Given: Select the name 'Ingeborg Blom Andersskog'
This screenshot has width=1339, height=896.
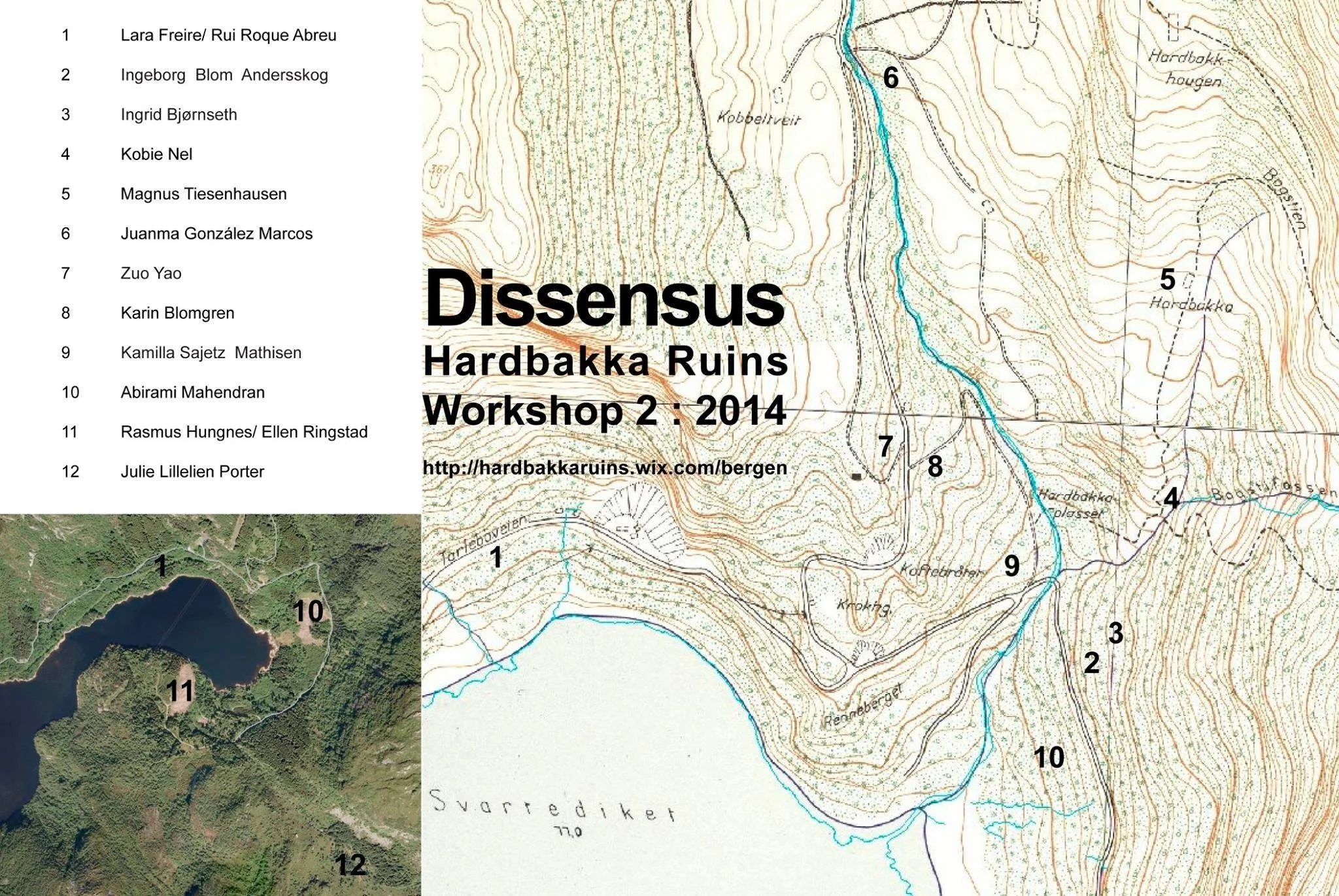Looking at the screenshot, I should tap(224, 75).
